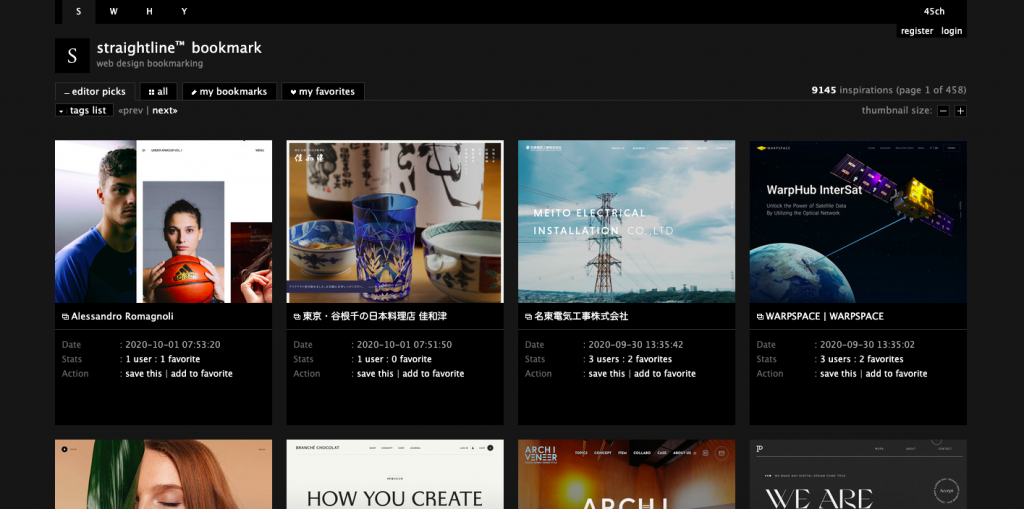This screenshot has height=509, width=1024.
Task: Switch to the Y site tab
Action: [x=184, y=12]
